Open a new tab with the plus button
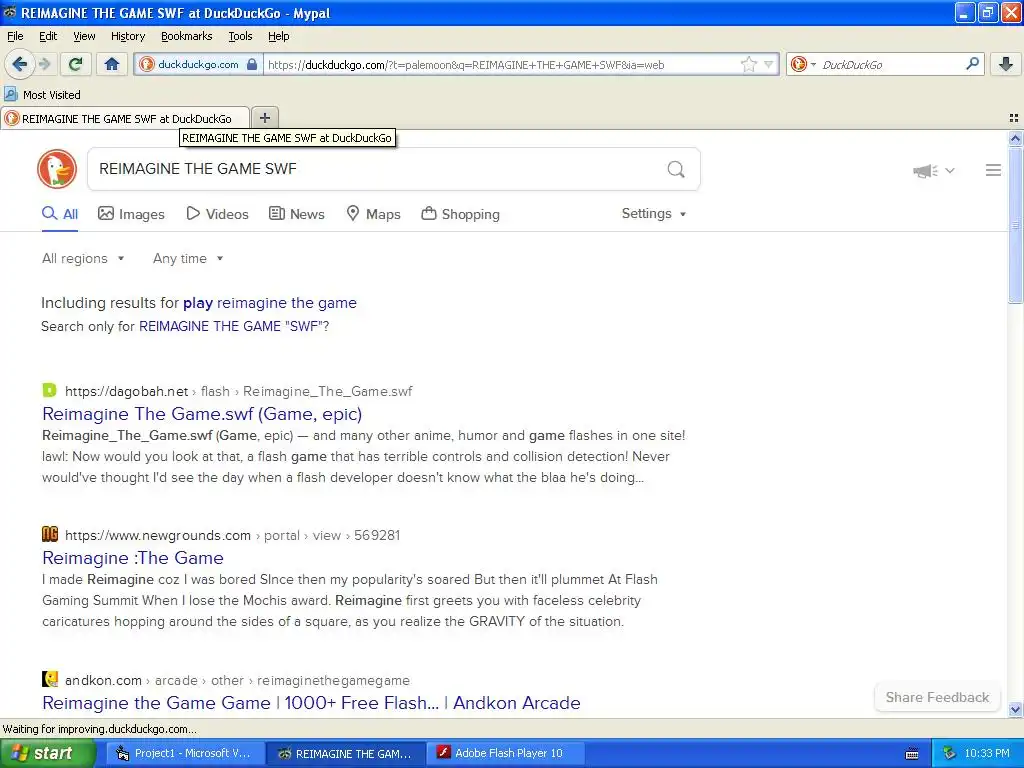Image resolution: width=1024 pixels, height=768 pixels. (x=264, y=118)
